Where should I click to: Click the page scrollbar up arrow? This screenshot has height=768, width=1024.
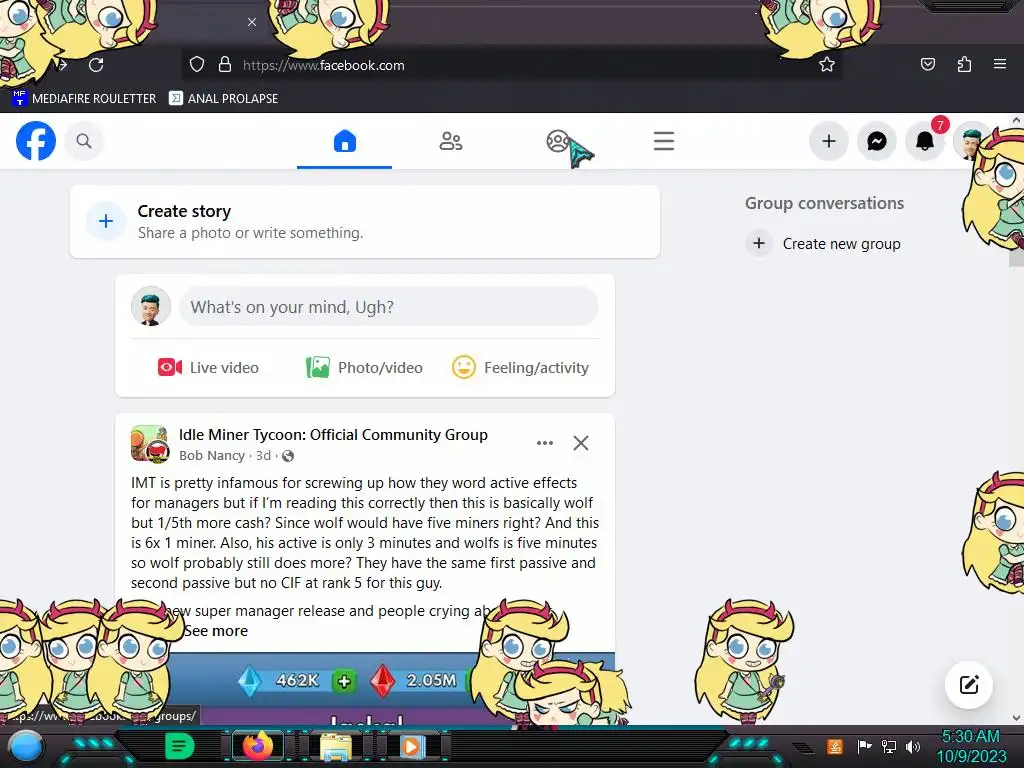click(x=1016, y=120)
